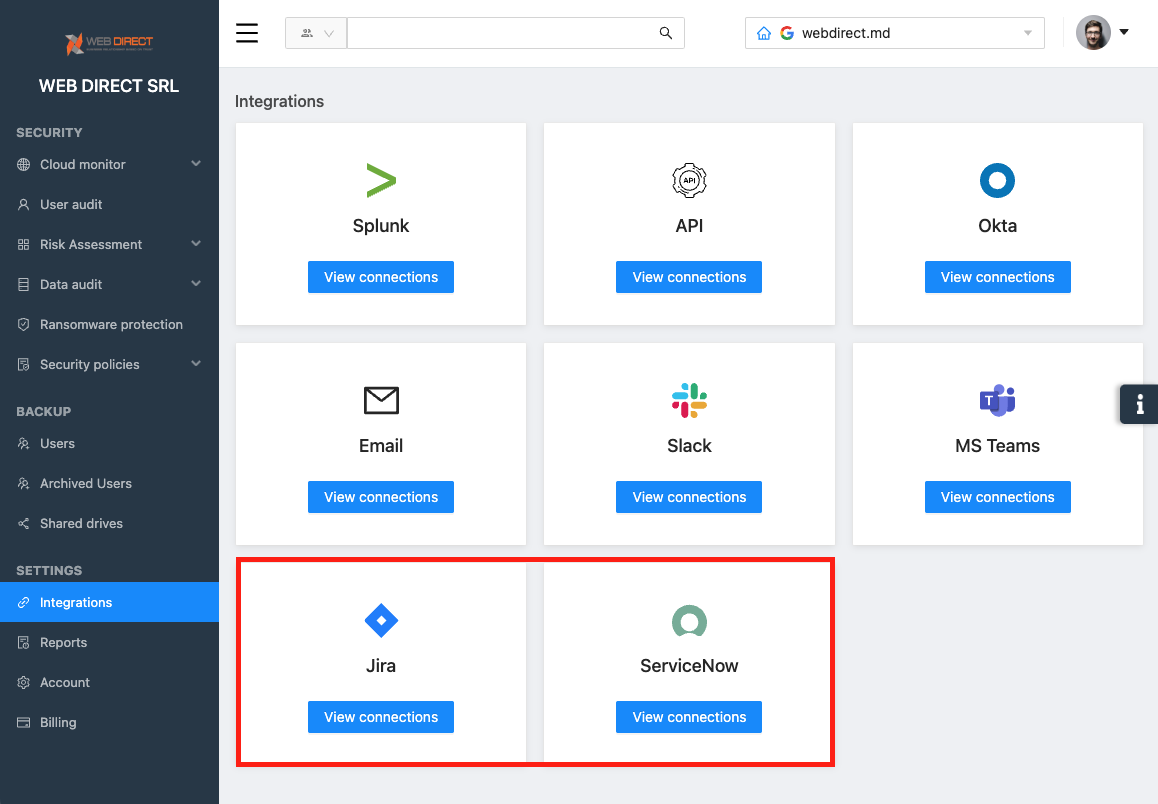Click the Ransomware protection shield icon
This screenshot has height=804, width=1158.
[x=24, y=324]
